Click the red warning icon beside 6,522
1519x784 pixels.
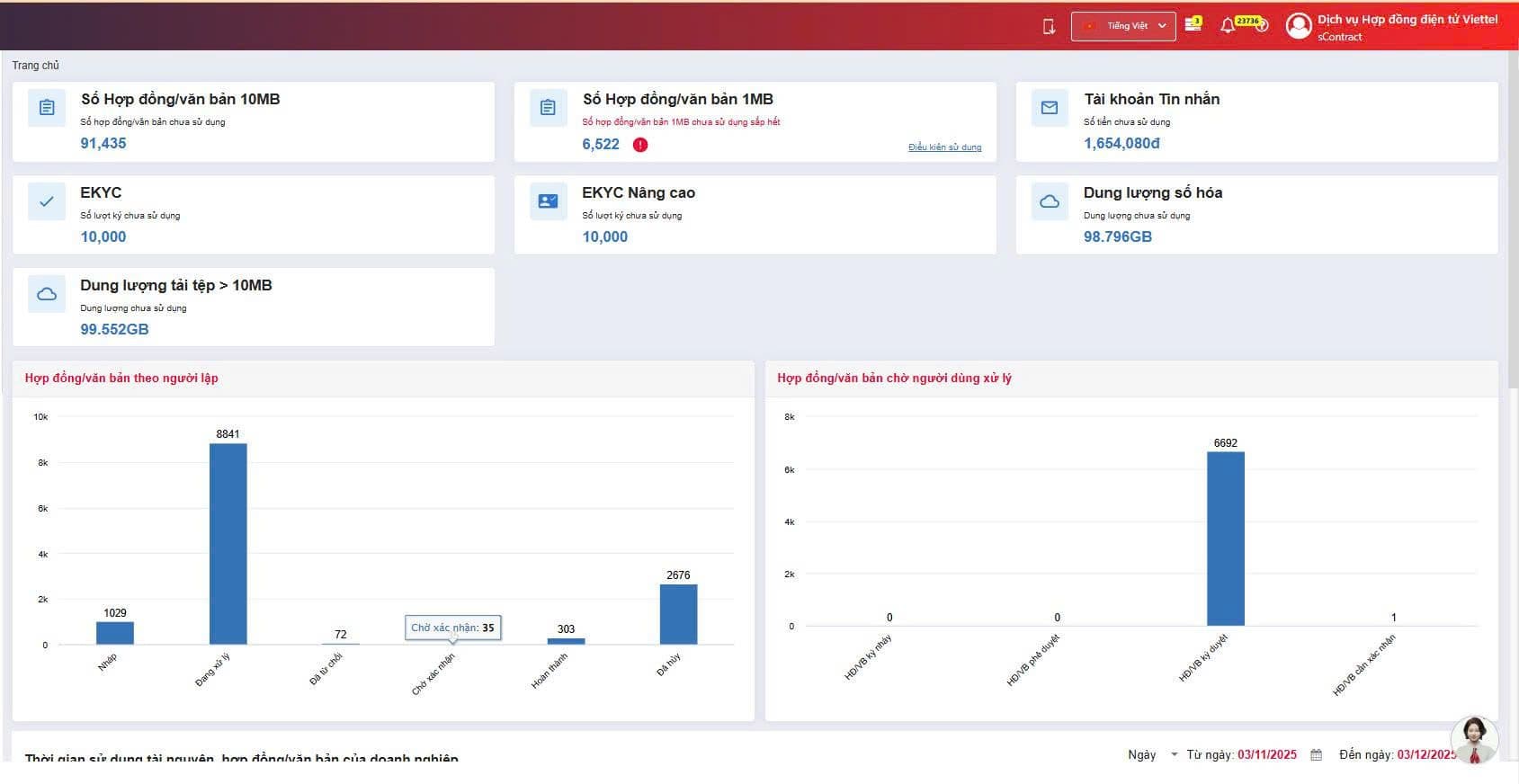point(640,145)
